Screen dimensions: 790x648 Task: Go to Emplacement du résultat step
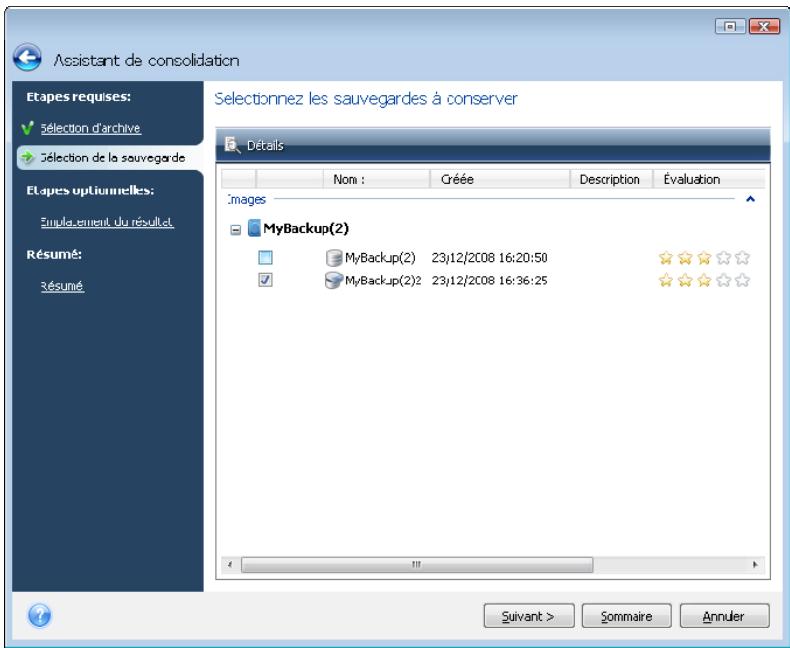click(107, 222)
